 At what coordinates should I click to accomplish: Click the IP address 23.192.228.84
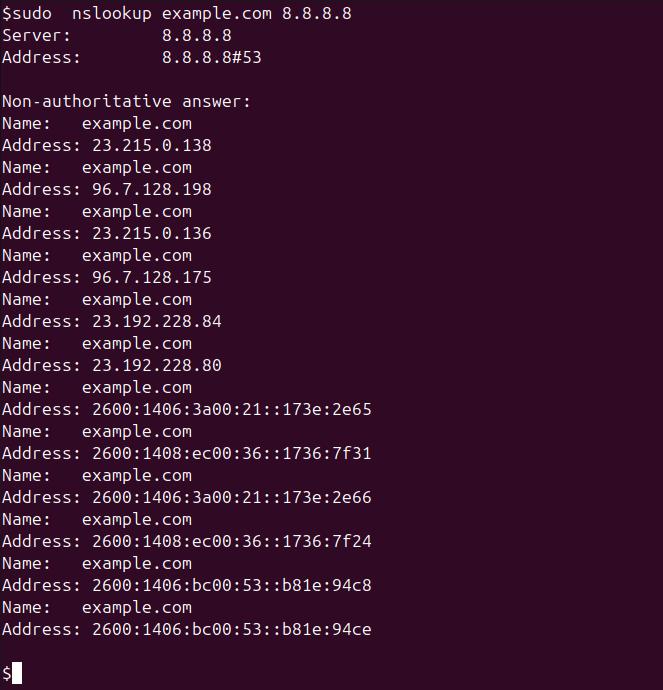pyautogui.click(x=156, y=321)
